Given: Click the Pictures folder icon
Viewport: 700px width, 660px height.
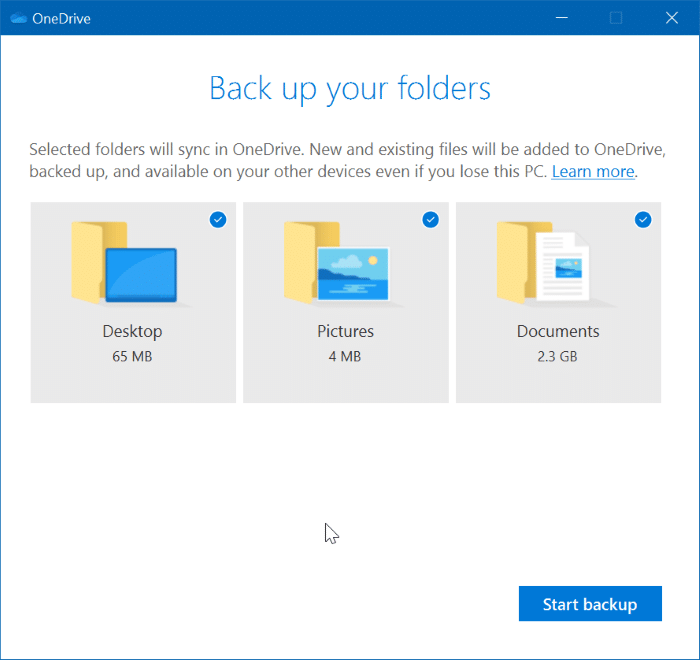Looking at the screenshot, I should point(337,263).
